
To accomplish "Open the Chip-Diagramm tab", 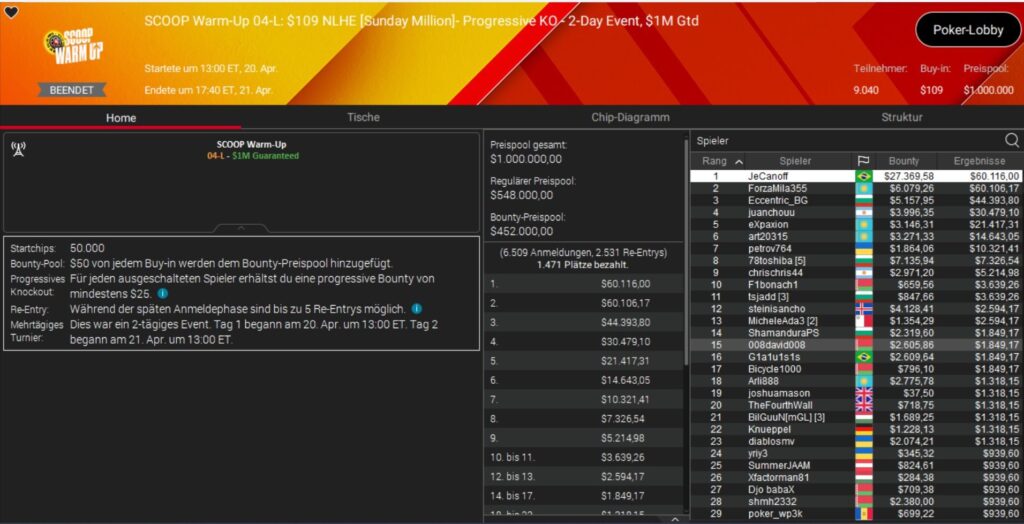I will click(630, 118).
